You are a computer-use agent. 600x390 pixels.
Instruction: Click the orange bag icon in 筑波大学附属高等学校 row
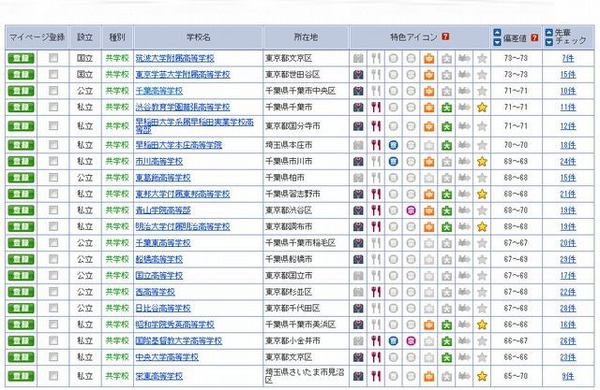click(429, 59)
